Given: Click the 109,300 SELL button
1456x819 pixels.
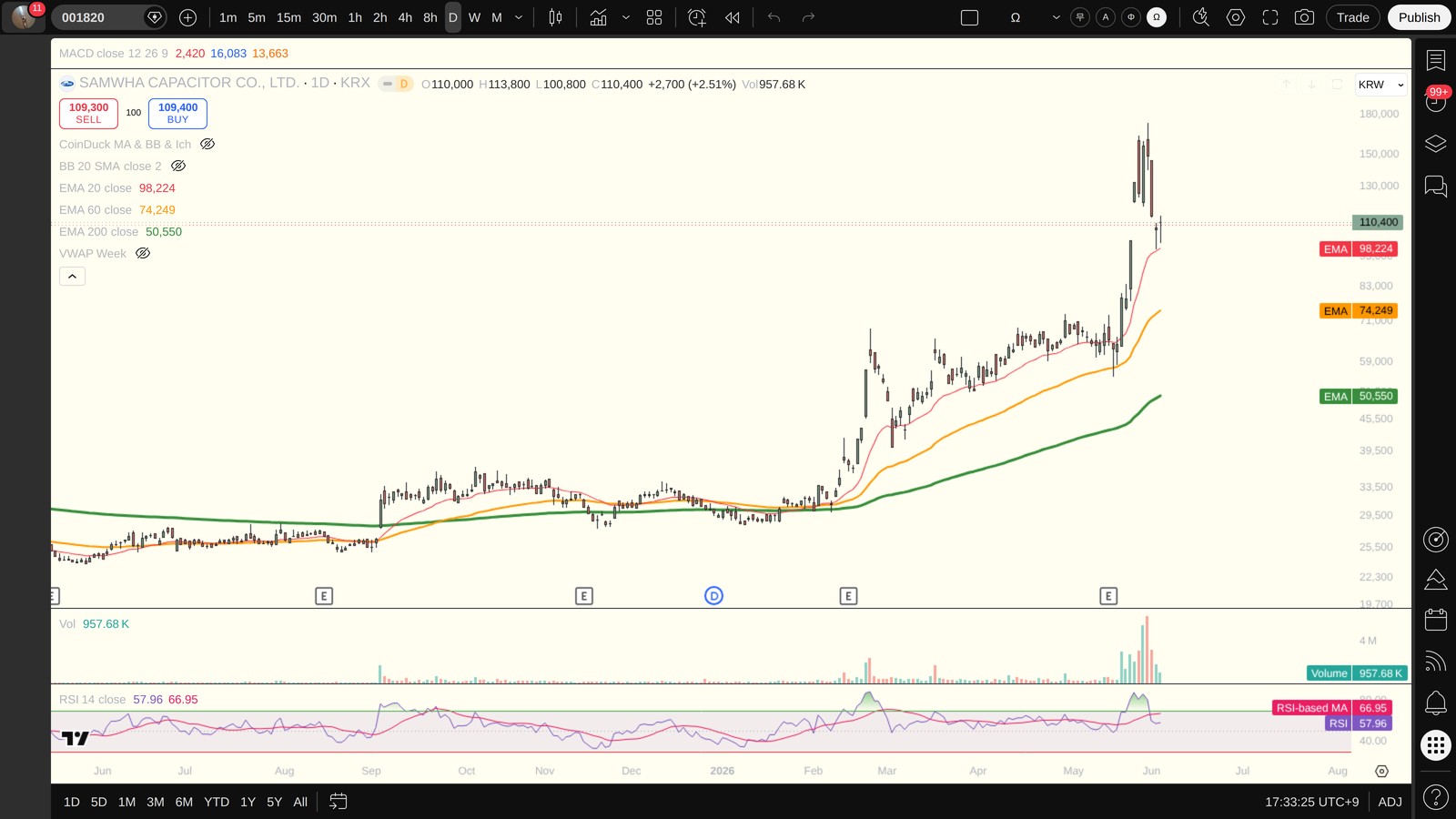Looking at the screenshot, I should pyautogui.click(x=88, y=114).
